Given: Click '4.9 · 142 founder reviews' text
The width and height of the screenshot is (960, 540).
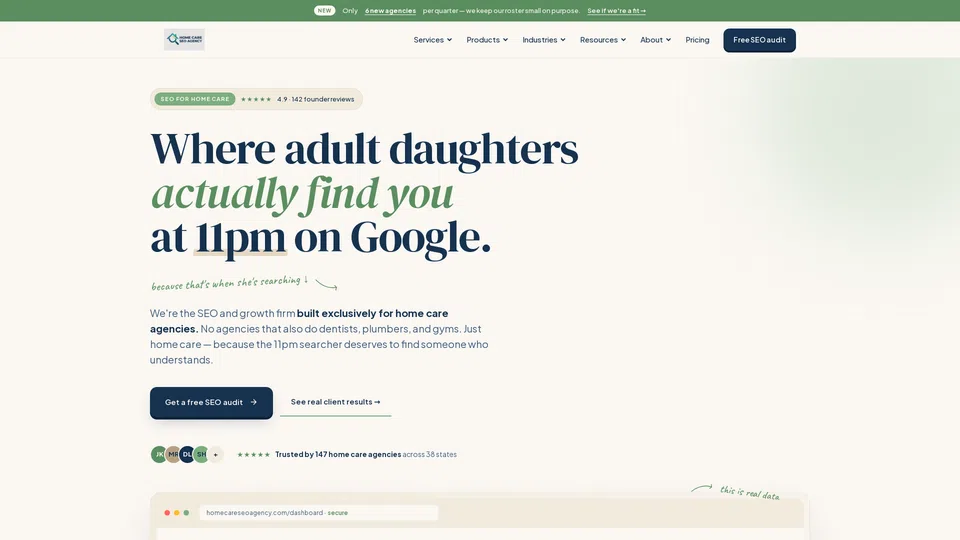Looking at the screenshot, I should [x=315, y=99].
